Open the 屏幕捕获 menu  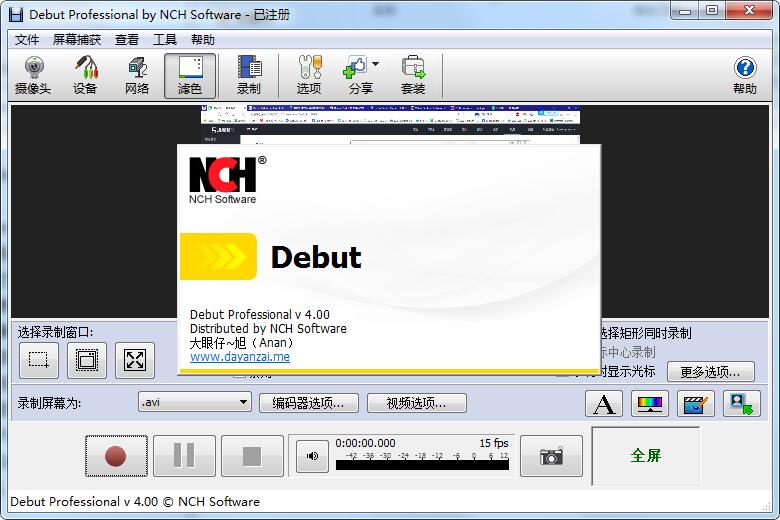[77, 40]
